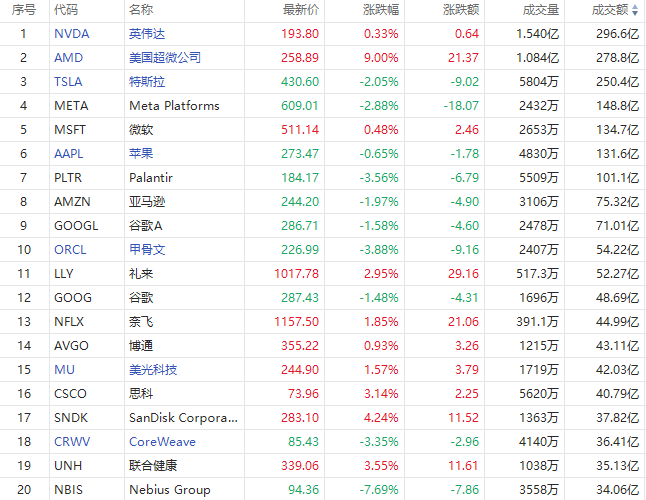
Task: Click the 序号 column header
Action: 23,10
